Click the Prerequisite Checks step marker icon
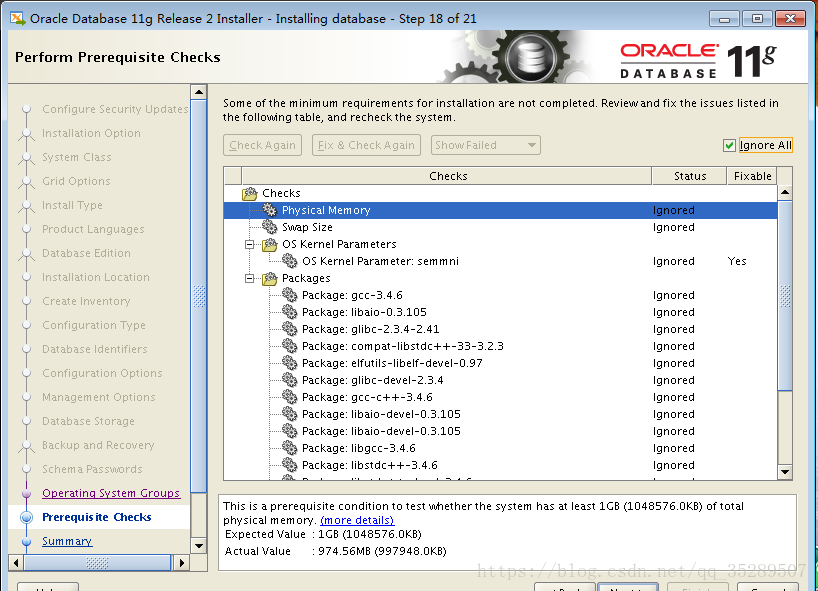818x591 pixels. pos(26,517)
